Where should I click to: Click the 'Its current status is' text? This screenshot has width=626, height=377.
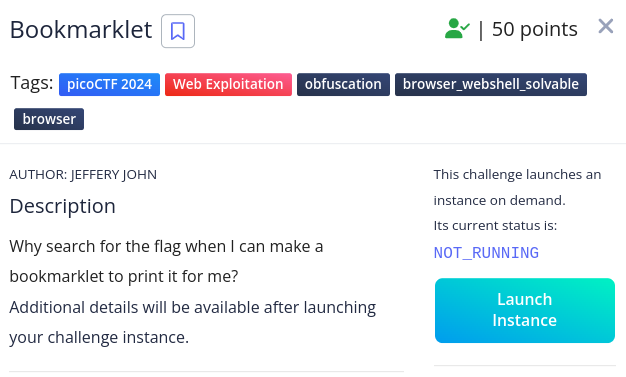click(x=495, y=226)
